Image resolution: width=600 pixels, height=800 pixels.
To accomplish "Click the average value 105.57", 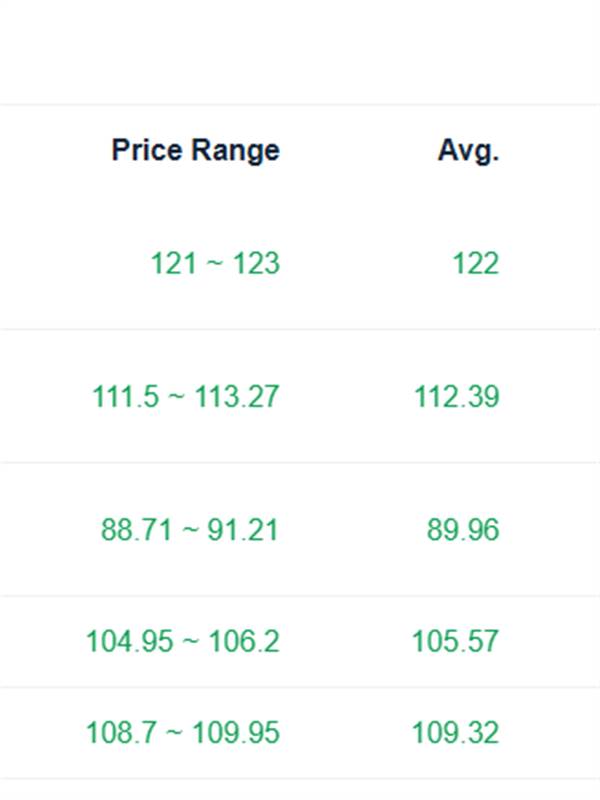I will point(455,641).
